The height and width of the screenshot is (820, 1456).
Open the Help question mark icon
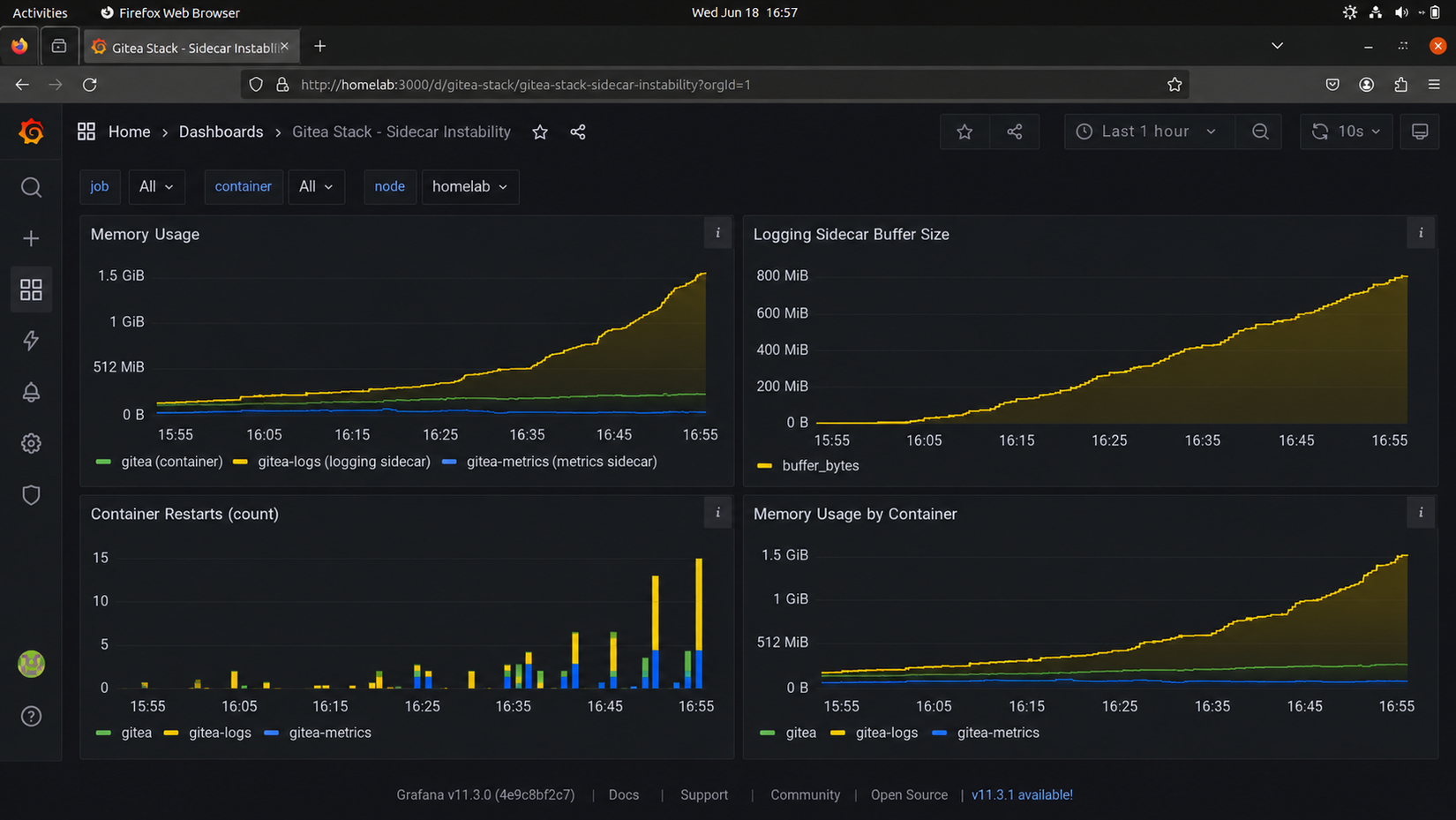coord(31,716)
